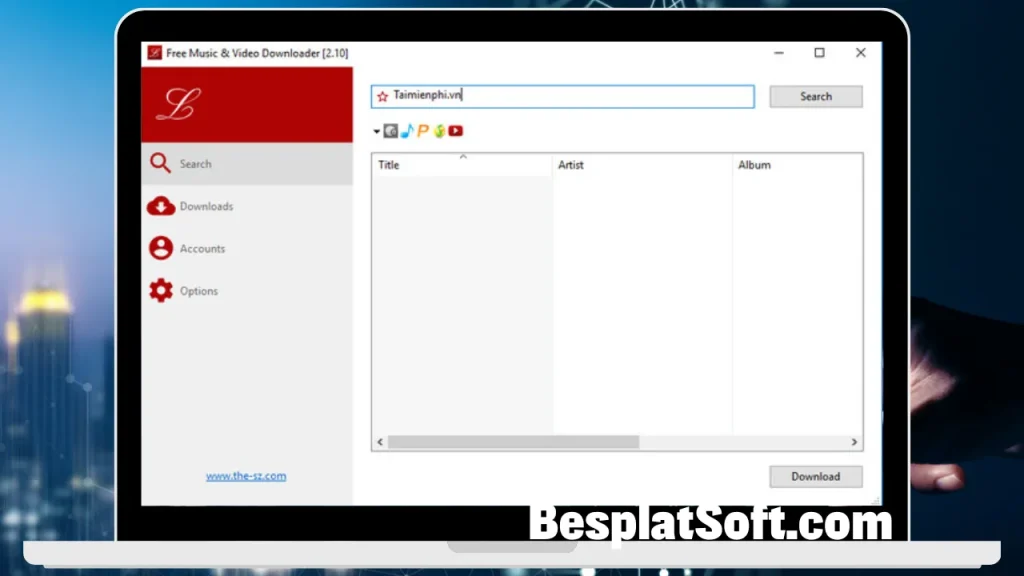Expand the source selection dropdown arrow

(377, 131)
